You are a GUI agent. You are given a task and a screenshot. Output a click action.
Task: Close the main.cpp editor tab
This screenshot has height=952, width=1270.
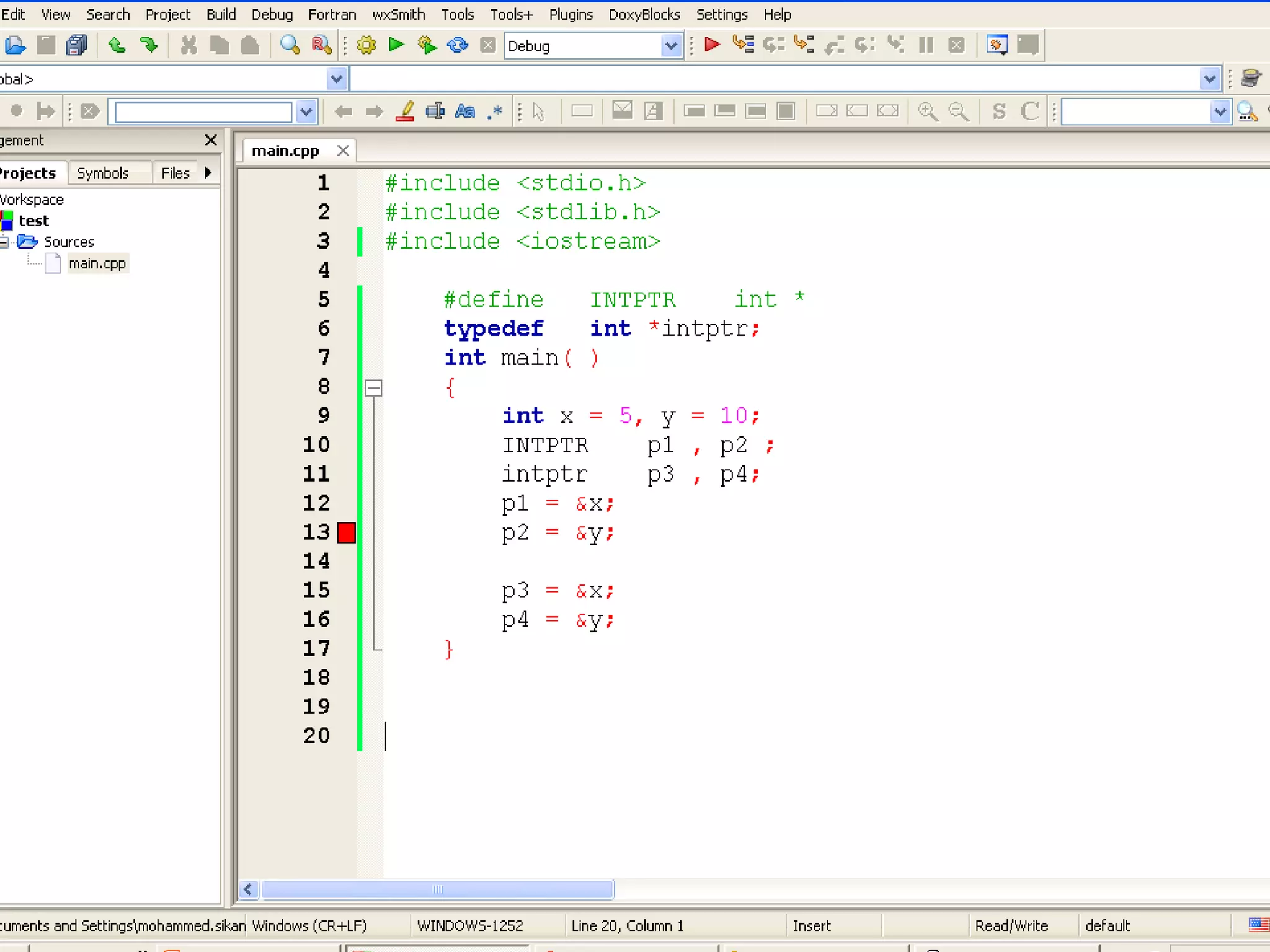(343, 151)
